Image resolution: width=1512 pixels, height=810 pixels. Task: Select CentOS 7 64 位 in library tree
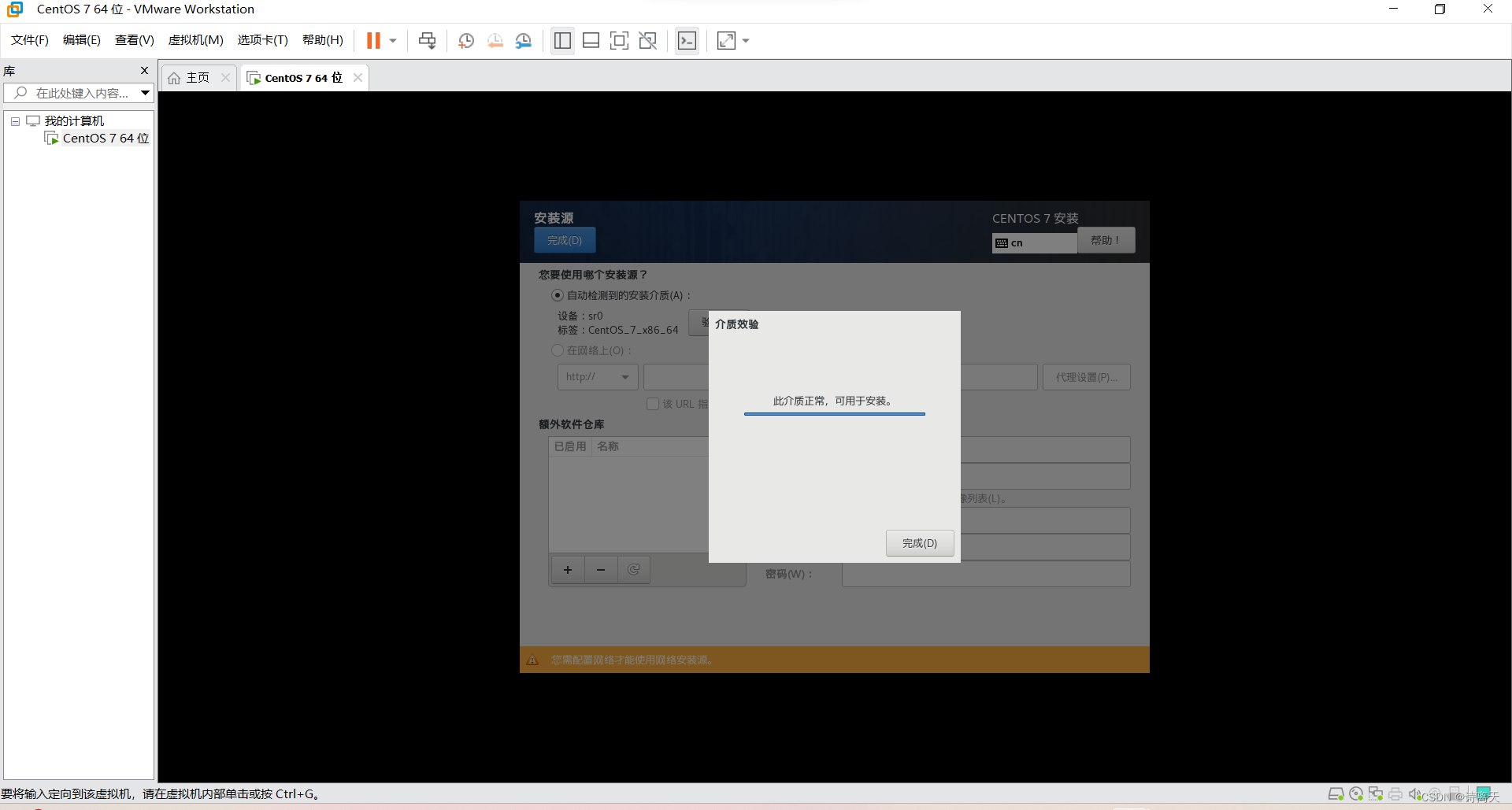tap(106, 139)
